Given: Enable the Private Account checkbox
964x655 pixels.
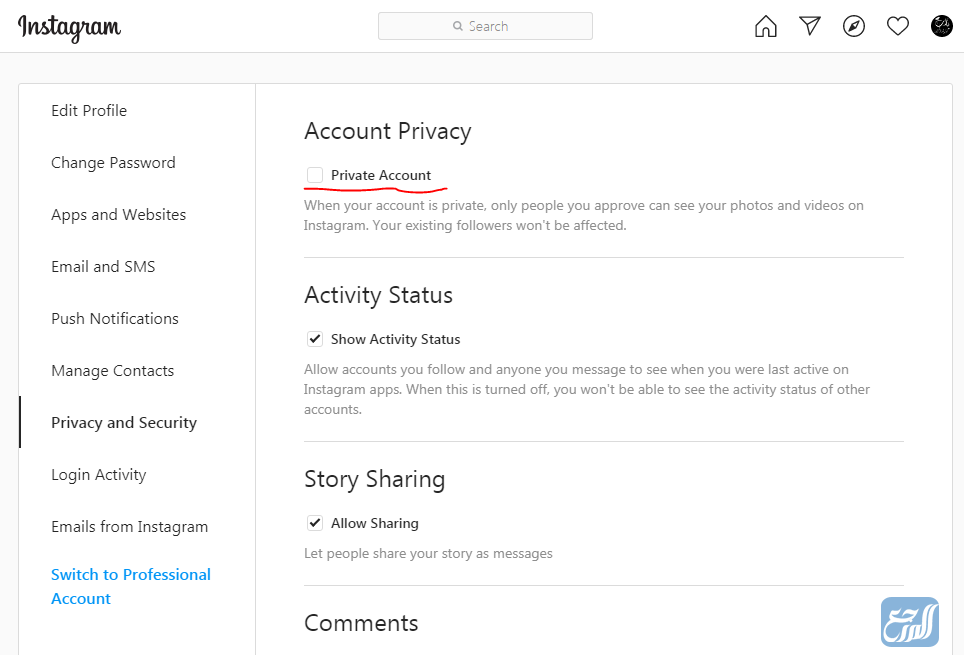Looking at the screenshot, I should [315, 175].
